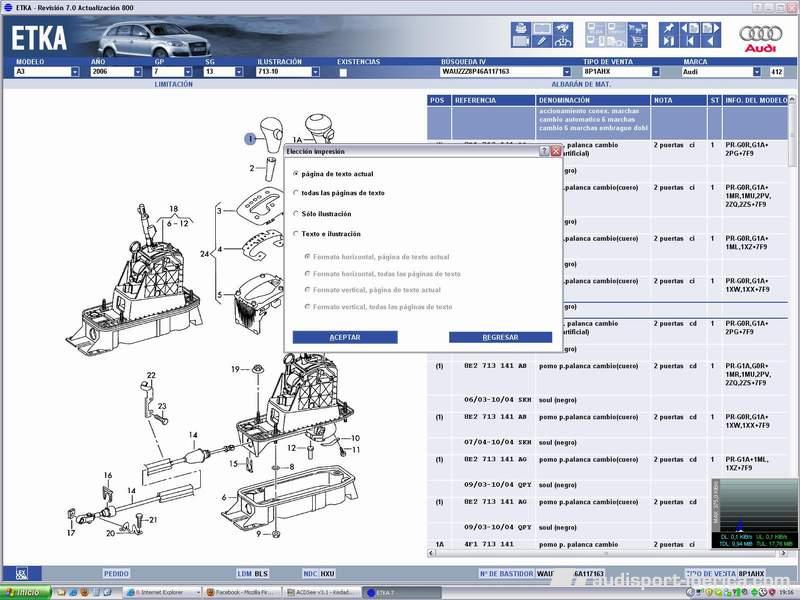Screen dimensions: 800x600
Task: Switch to ACDSee taskbar button
Action: tap(321, 592)
